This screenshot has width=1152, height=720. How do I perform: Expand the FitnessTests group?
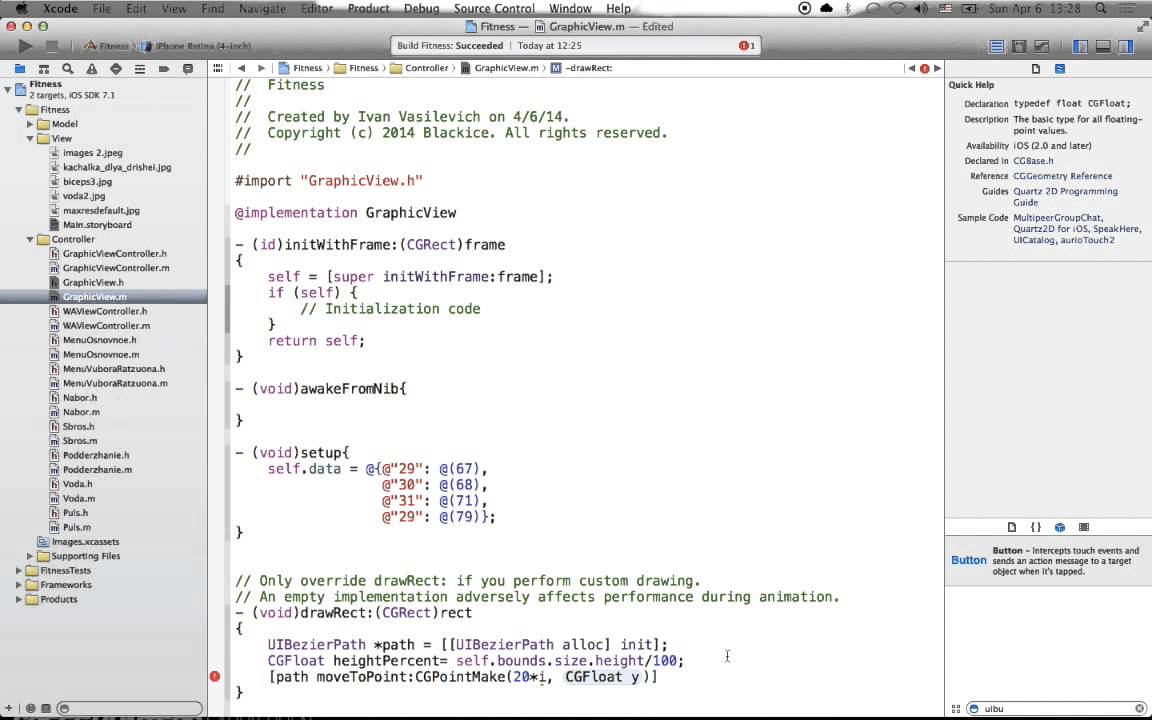coord(19,571)
